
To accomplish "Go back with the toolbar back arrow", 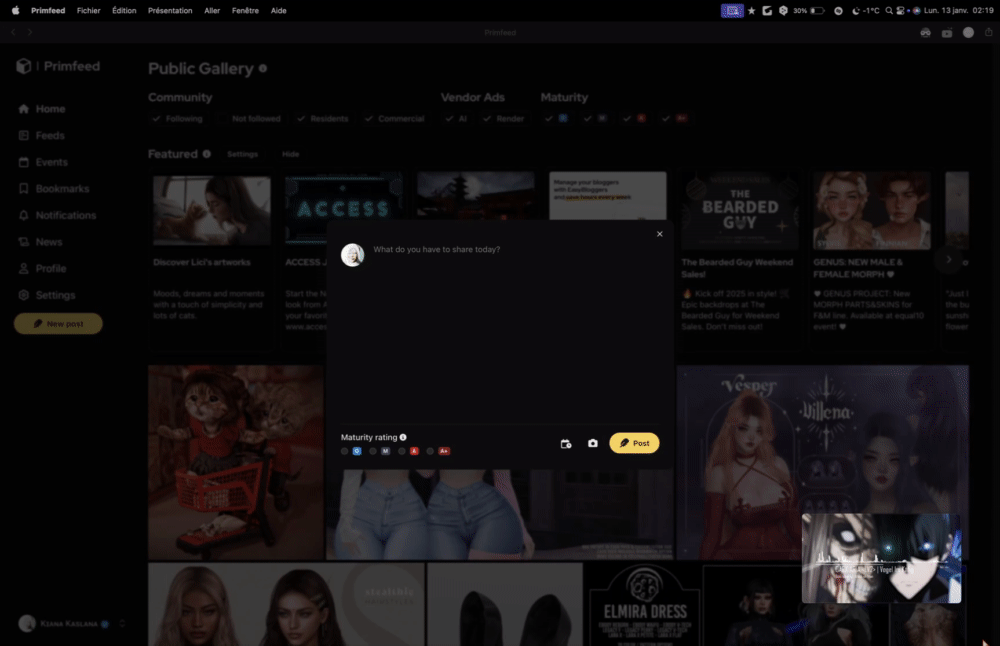I will 13,32.
